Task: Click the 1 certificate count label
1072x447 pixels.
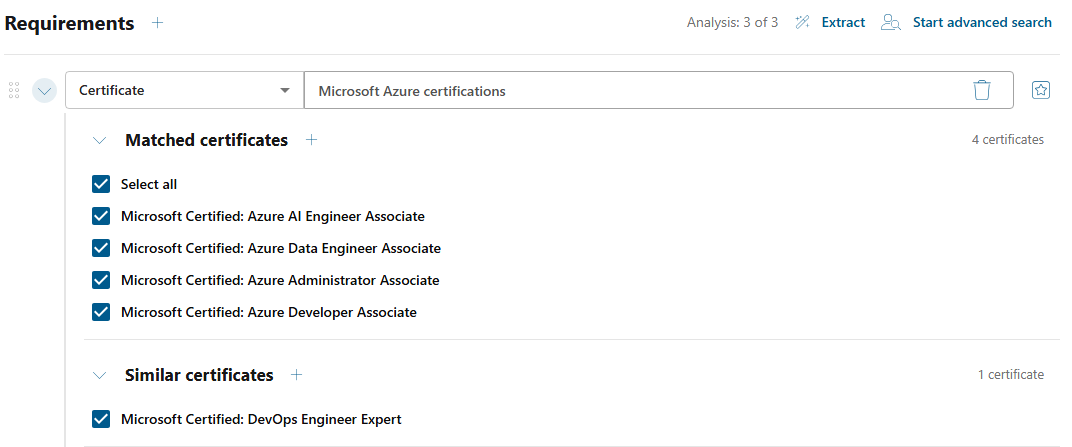Action: (1010, 374)
